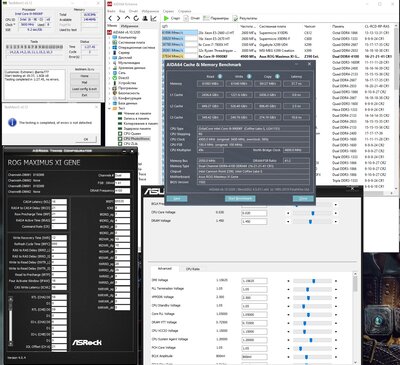Click OK in the TestMem5 completion dialog
400x365 pixels.
(x=86, y=139)
